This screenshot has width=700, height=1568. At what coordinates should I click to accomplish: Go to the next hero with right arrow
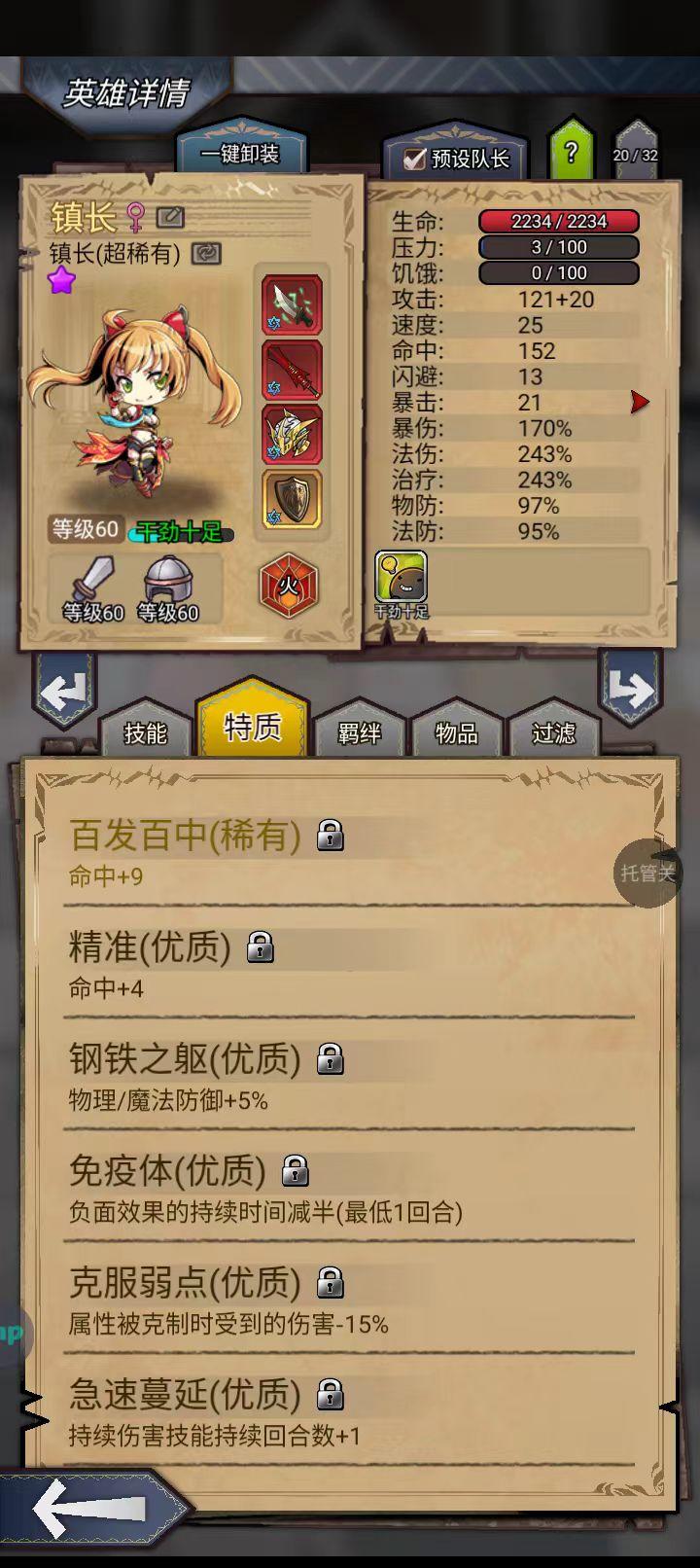click(x=630, y=689)
